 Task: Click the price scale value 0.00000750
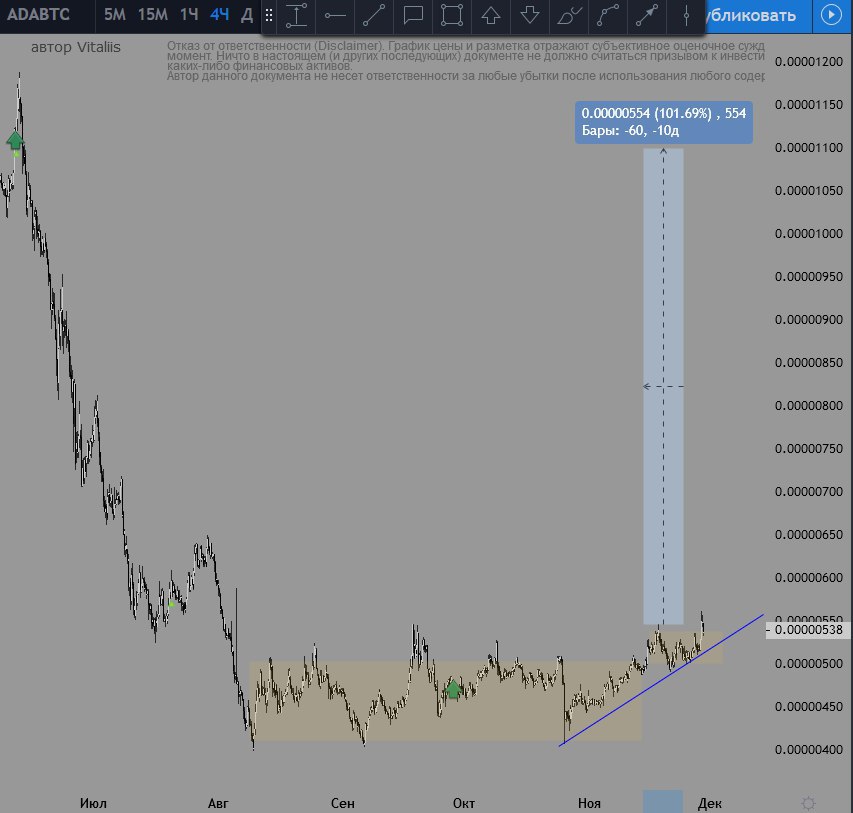(808, 448)
